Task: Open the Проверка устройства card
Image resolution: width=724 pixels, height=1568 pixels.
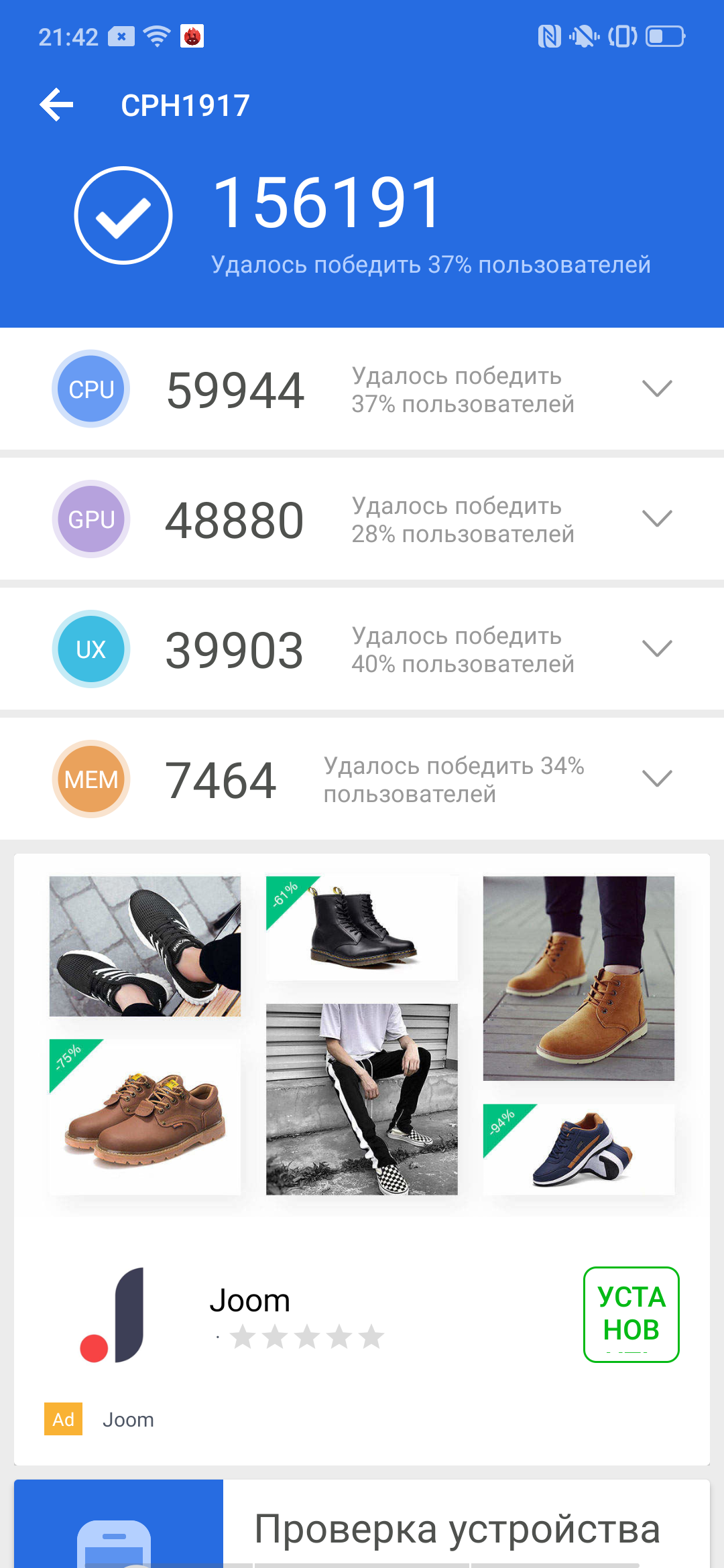Action: (x=362, y=1524)
